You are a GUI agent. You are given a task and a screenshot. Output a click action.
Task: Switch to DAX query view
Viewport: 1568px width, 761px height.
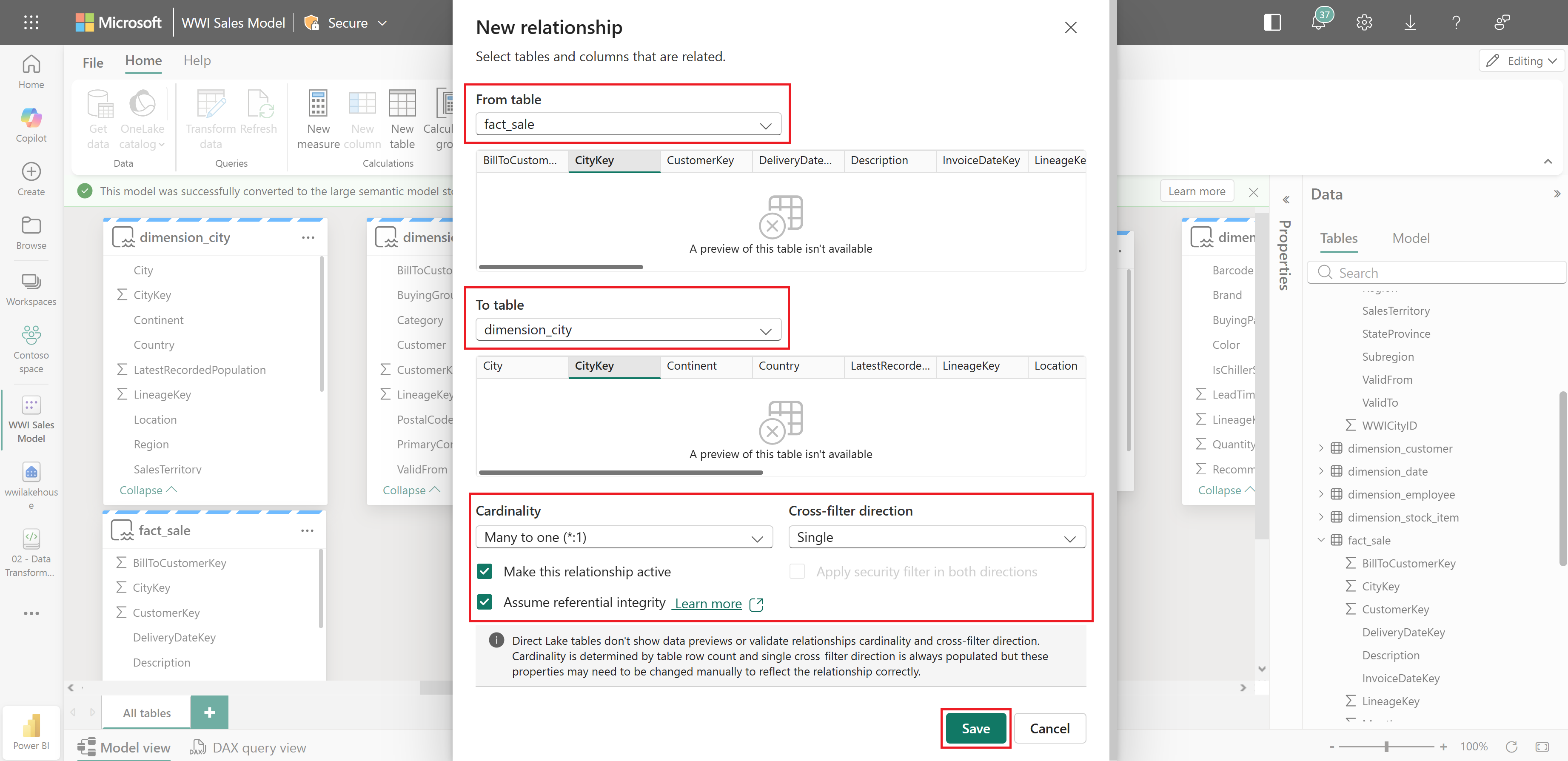tap(249, 747)
